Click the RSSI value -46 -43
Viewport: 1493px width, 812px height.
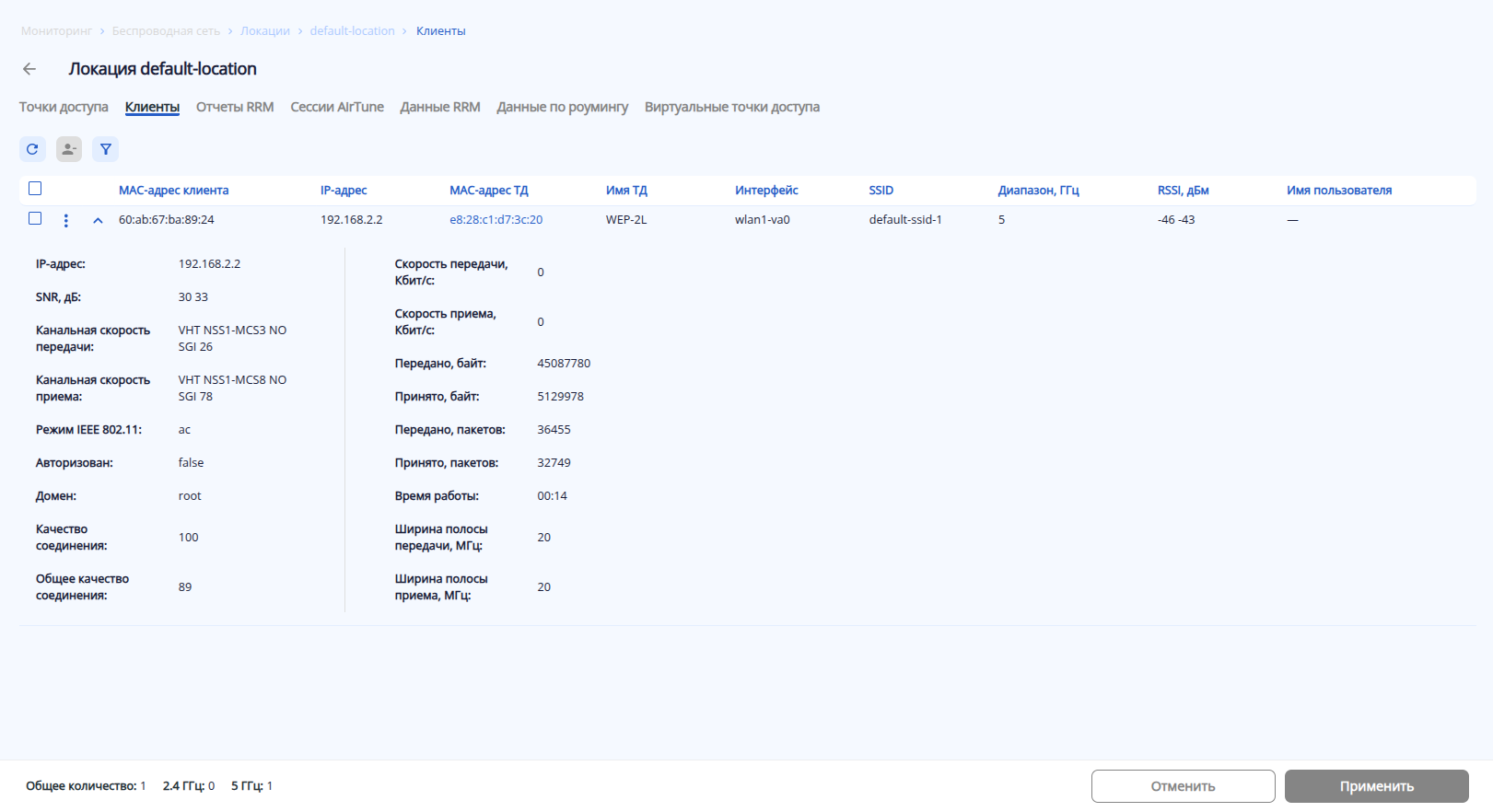click(1176, 220)
